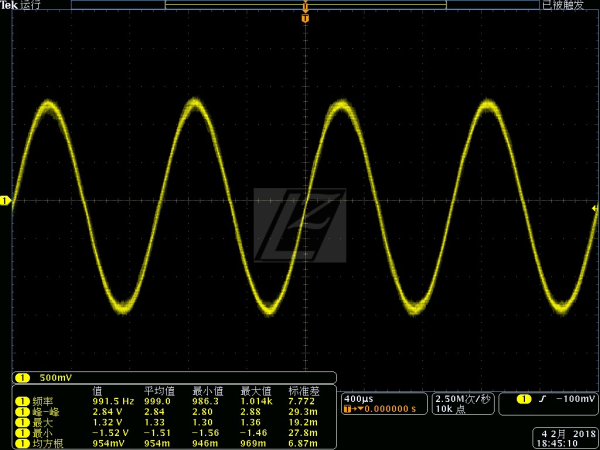Image resolution: width=600 pixels, height=450 pixels.
Task: Click the 运行 acquisition status
Action: [x=30, y=5]
